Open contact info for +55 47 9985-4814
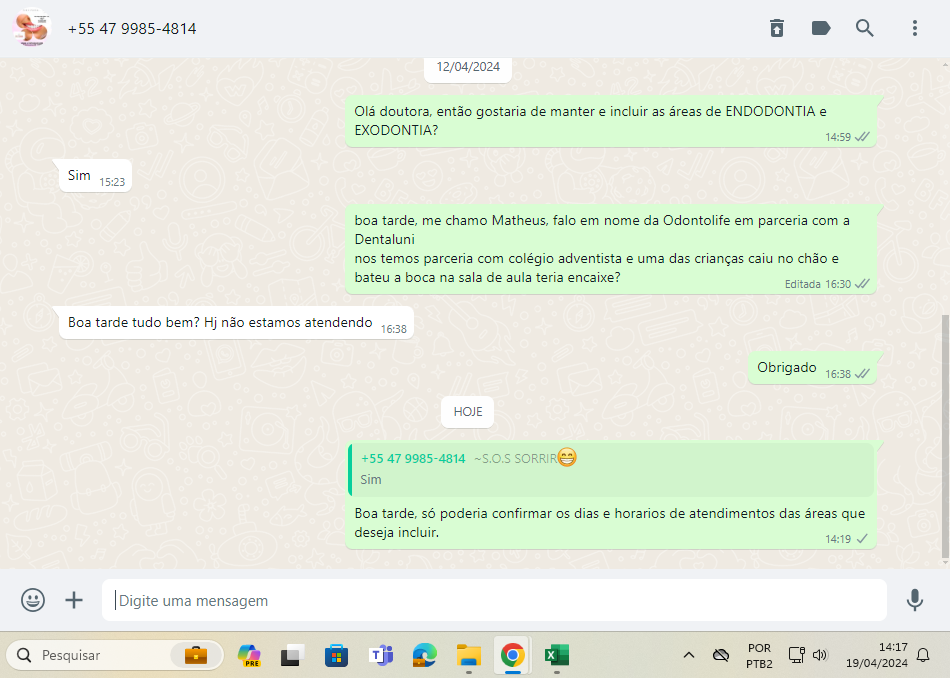950x678 pixels. coord(132,29)
